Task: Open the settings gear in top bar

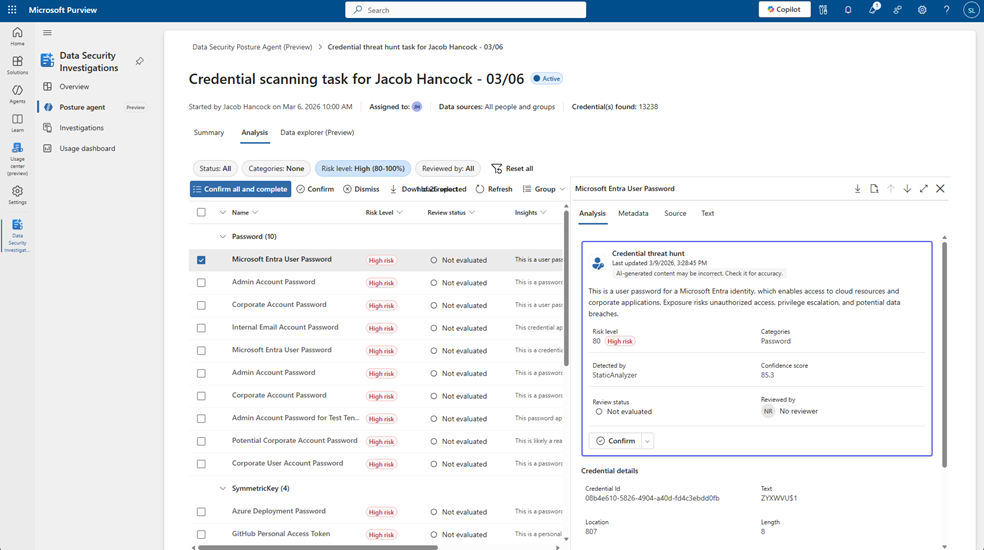Action: pyautogui.click(x=922, y=10)
